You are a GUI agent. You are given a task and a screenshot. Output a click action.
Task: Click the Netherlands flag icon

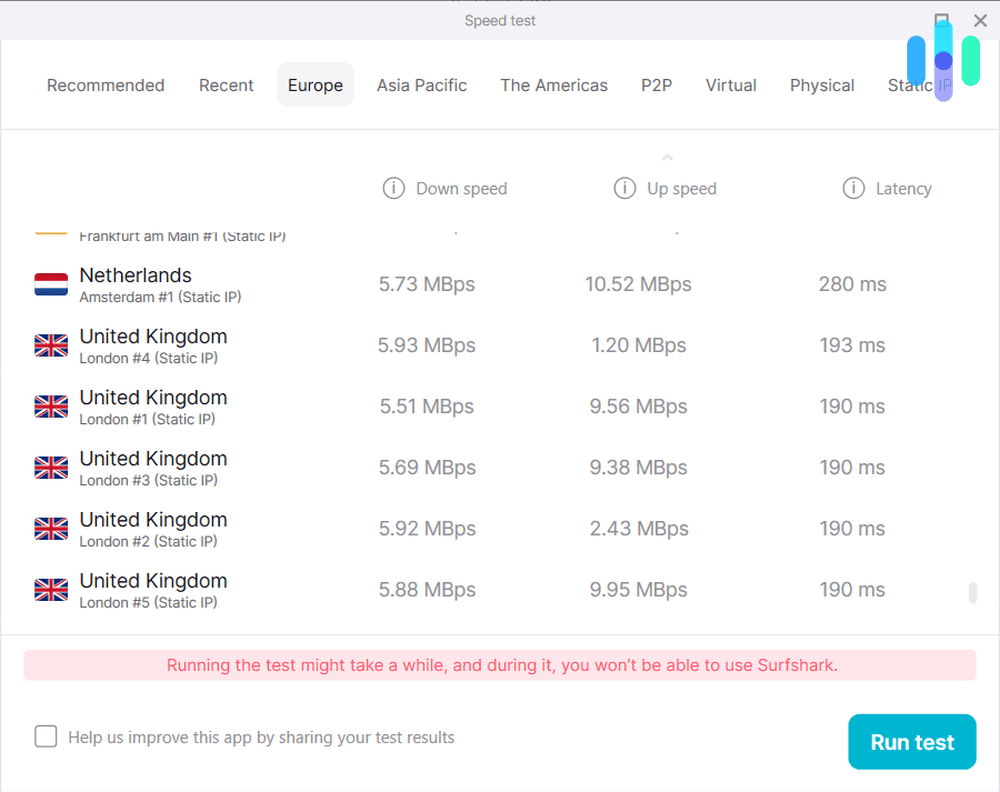pyautogui.click(x=51, y=284)
